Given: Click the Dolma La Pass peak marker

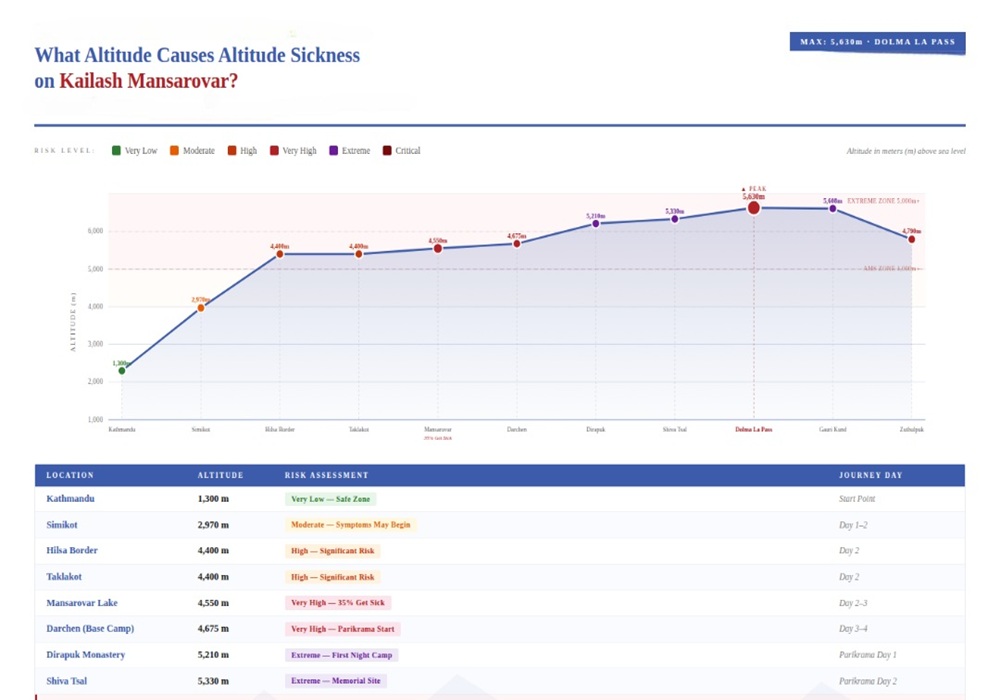Looking at the screenshot, I should click(x=753, y=208).
